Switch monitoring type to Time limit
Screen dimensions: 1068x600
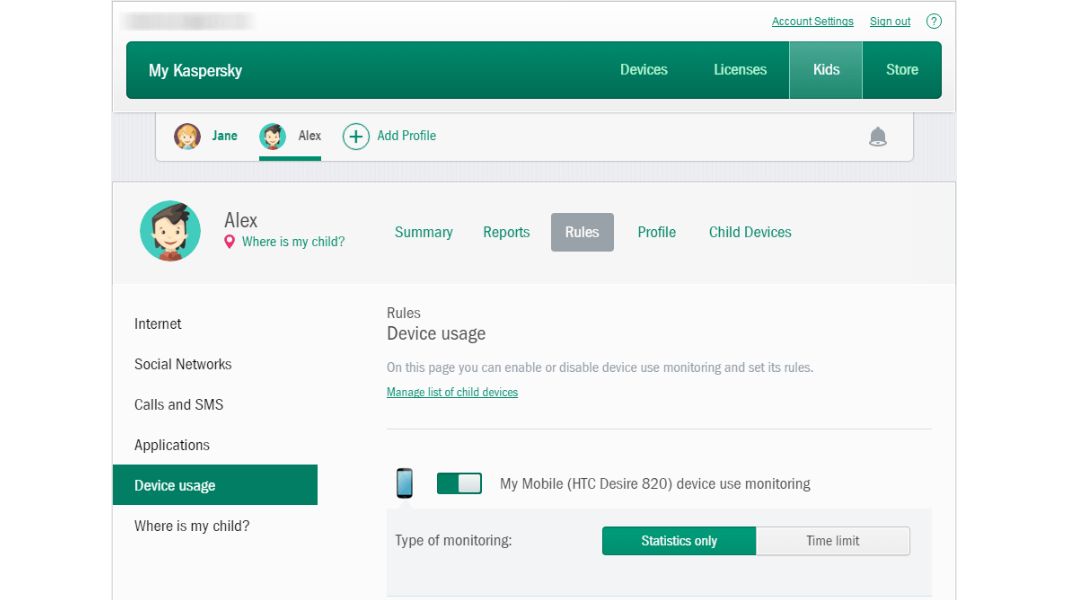pos(833,541)
